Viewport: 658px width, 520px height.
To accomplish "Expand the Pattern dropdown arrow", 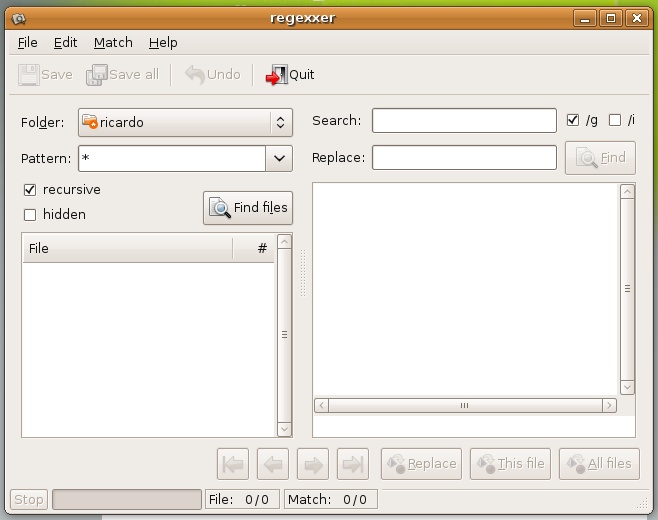I will coord(279,159).
